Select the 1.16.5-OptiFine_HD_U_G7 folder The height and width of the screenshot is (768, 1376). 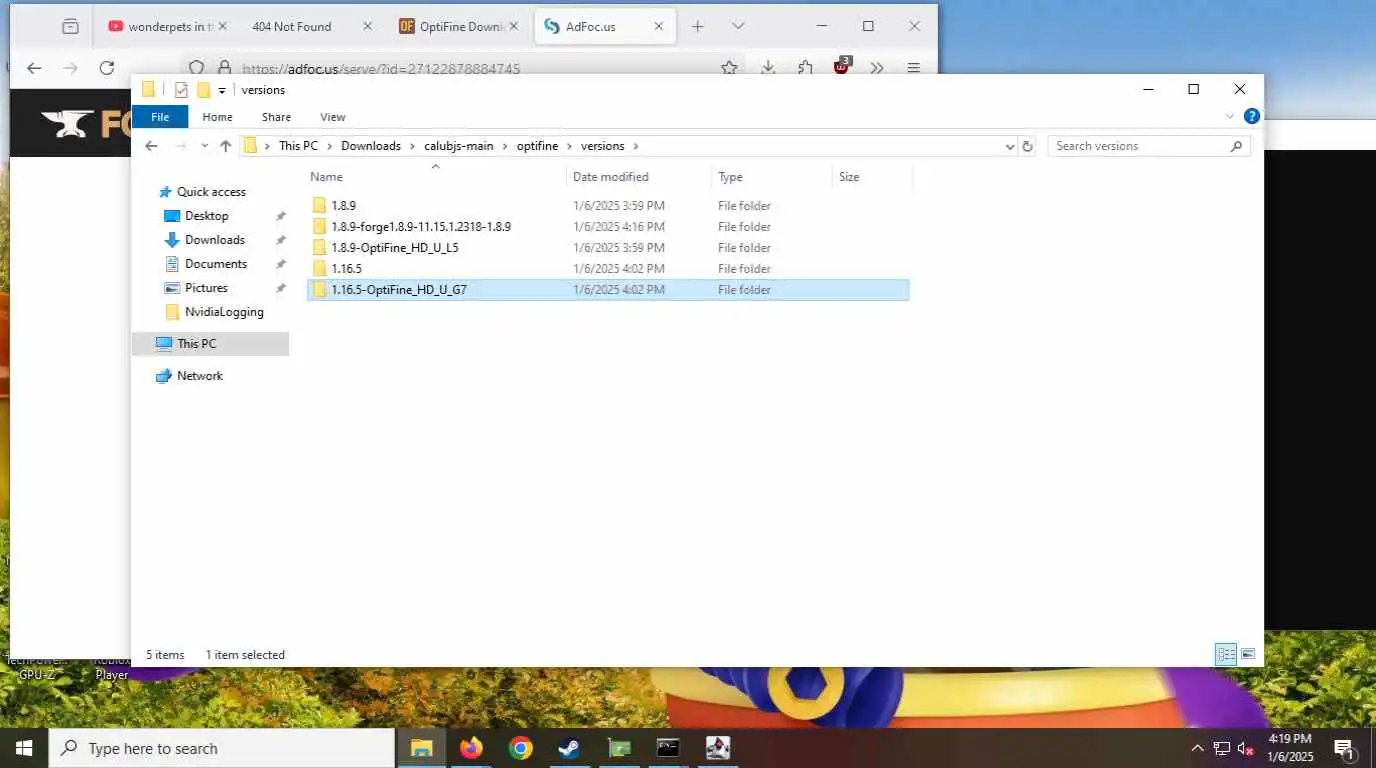608,289
